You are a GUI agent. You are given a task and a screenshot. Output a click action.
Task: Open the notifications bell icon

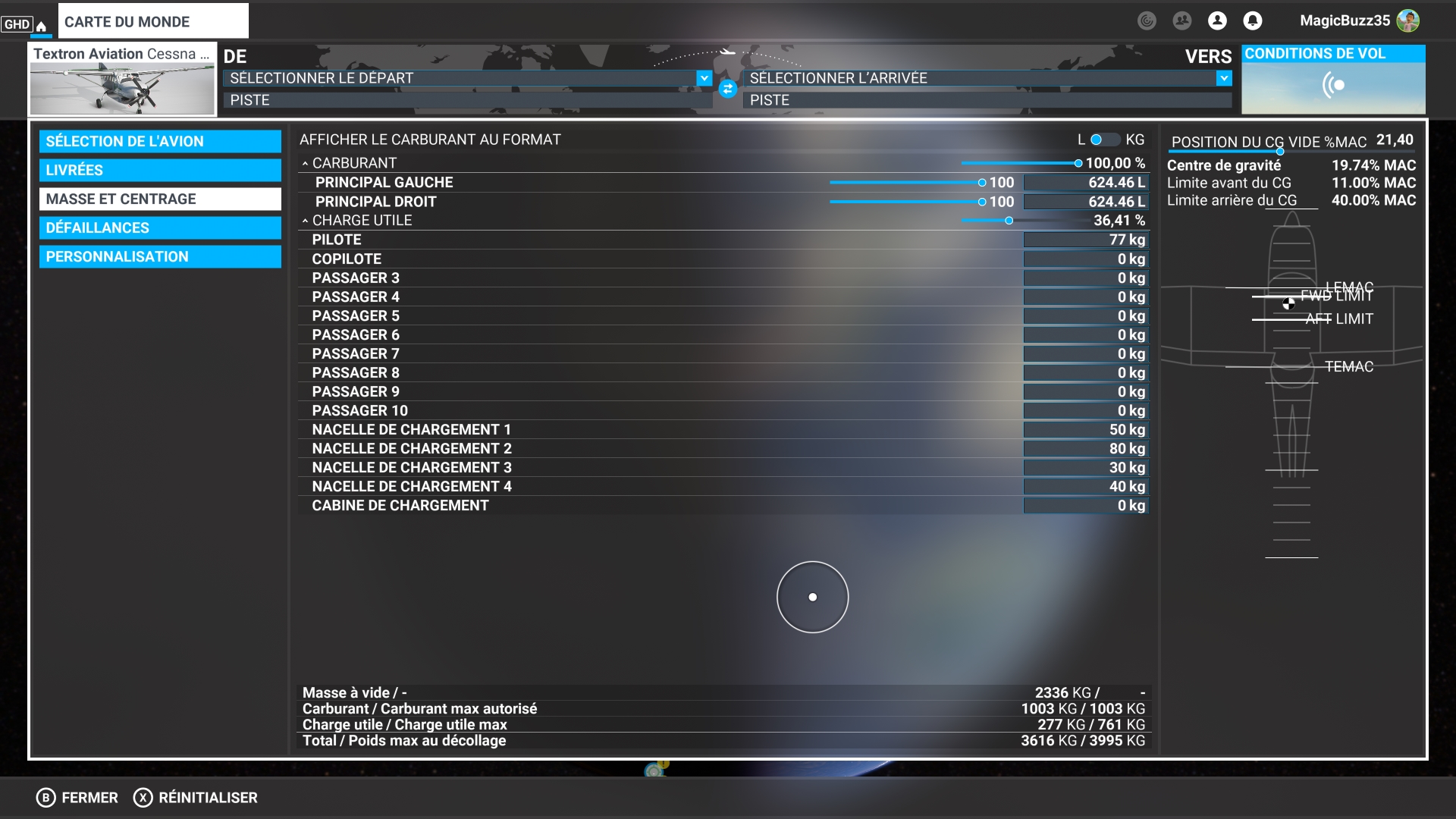point(1253,21)
